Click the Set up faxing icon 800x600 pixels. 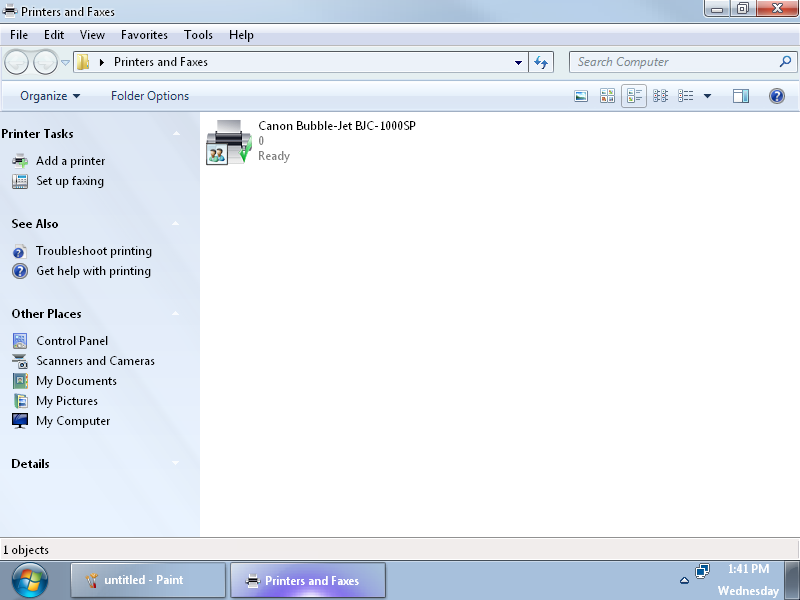pos(20,181)
